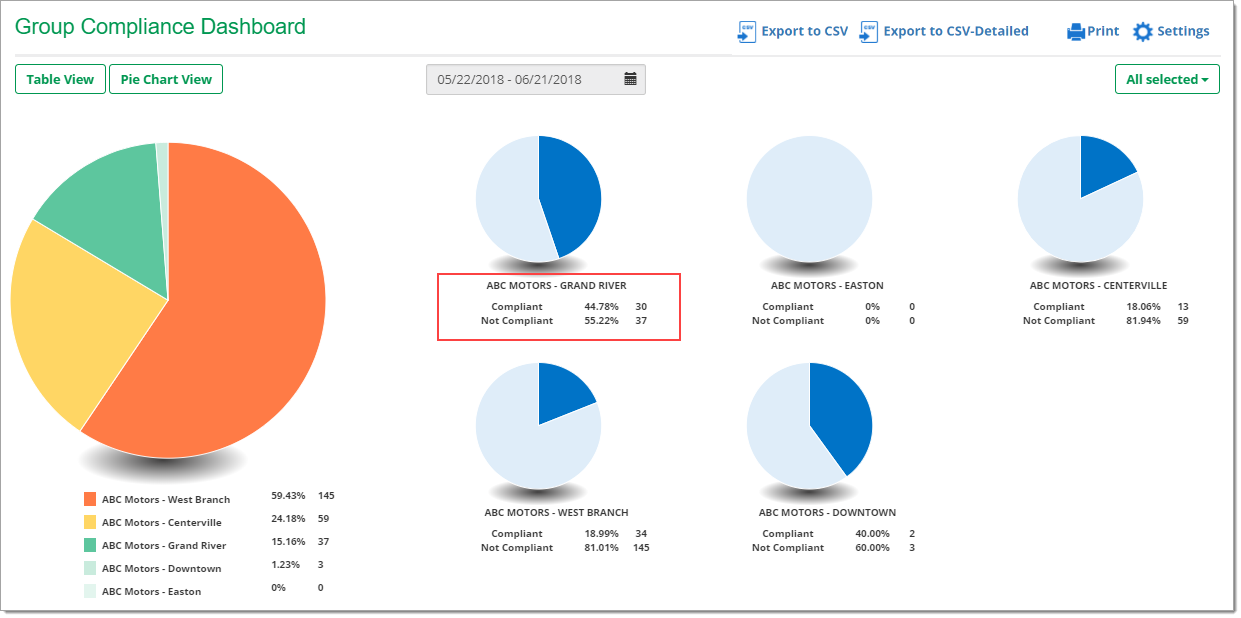Click the Settings link text

click(1184, 31)
